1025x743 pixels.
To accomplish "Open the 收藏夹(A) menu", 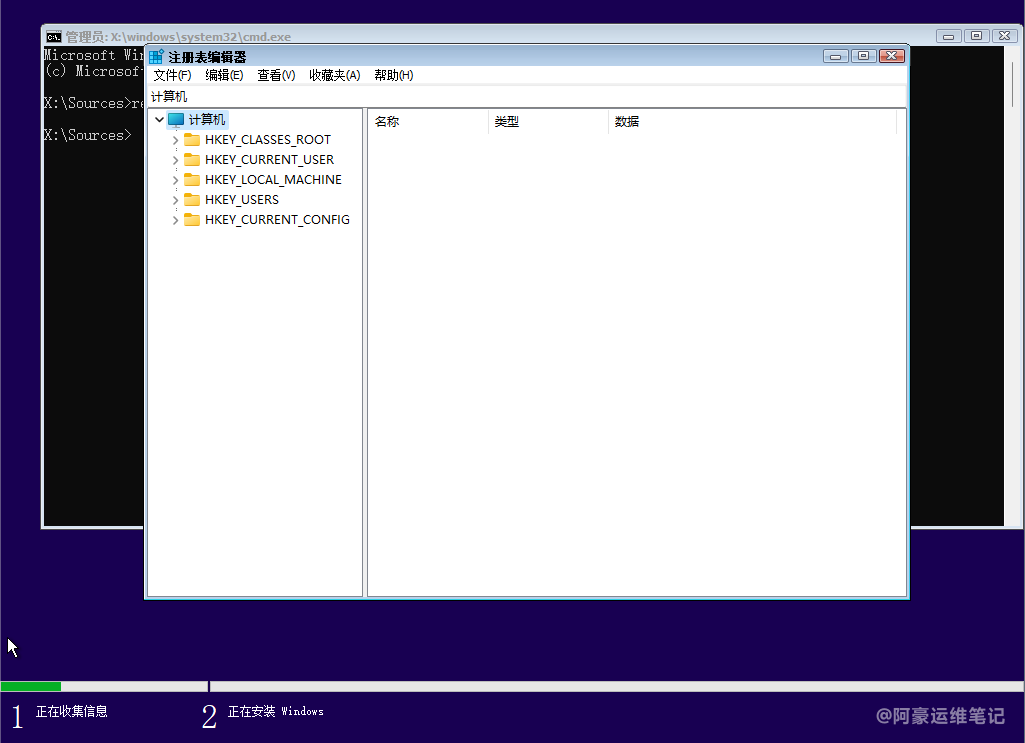I will pos(334,75).
